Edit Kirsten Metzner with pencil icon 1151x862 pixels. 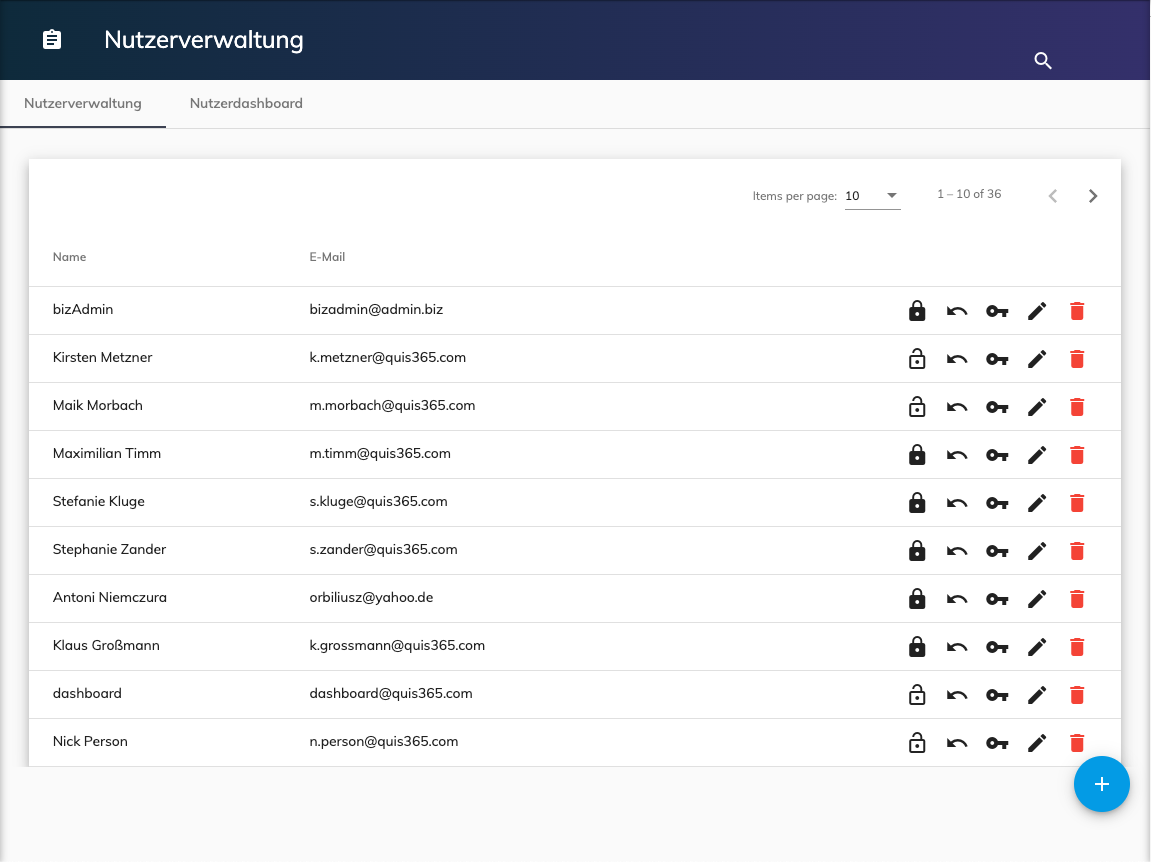coord(1037,359)
